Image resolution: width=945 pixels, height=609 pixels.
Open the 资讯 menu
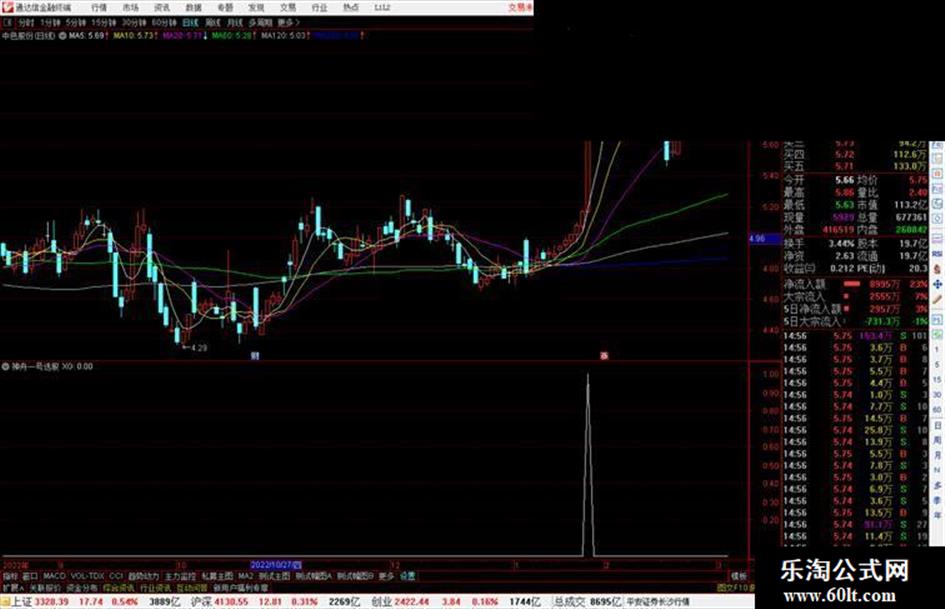coord(162,8)
